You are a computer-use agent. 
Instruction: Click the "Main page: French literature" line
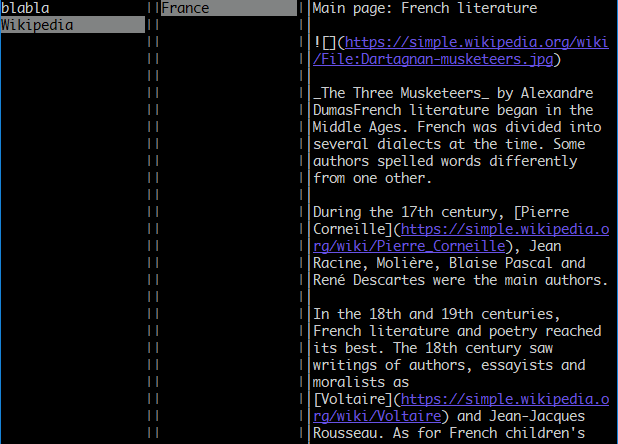pos(425,8)
